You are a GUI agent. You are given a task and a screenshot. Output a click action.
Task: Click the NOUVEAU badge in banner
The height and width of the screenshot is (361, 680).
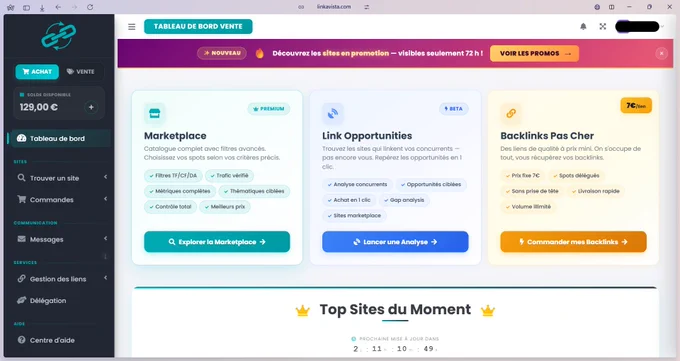click(x=222, y=53)
